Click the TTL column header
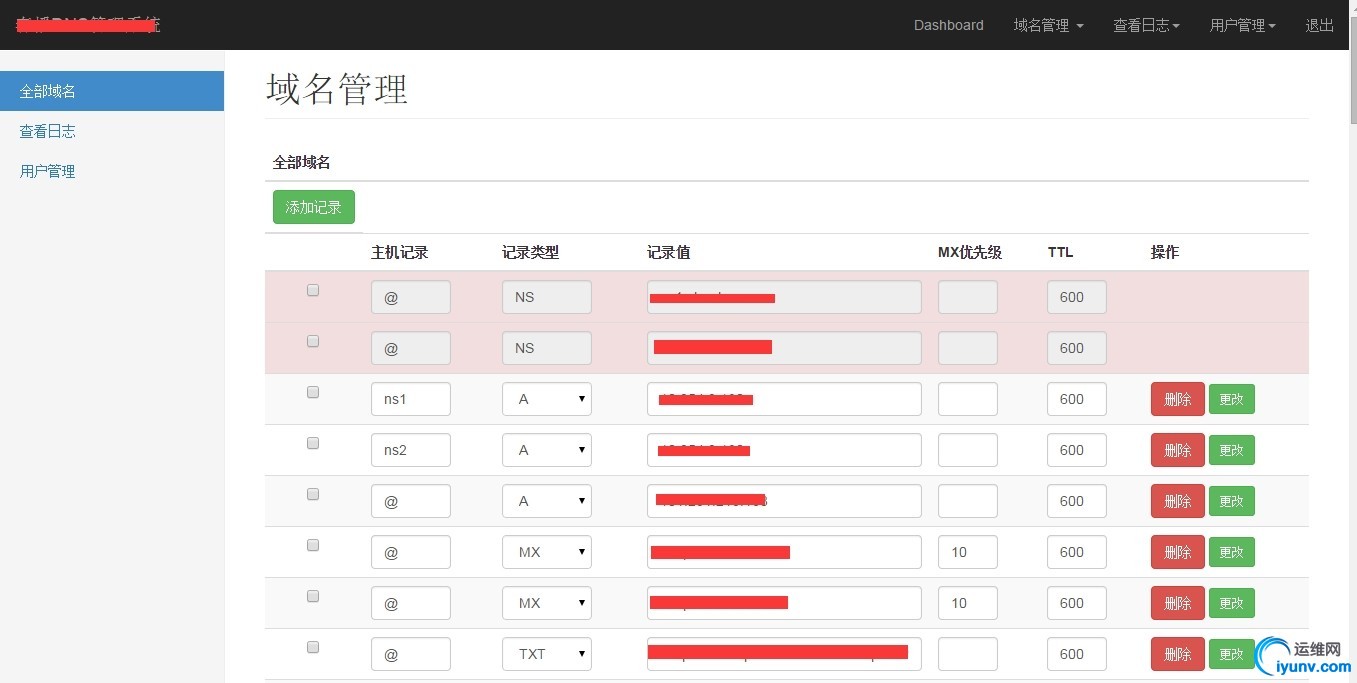This screenshot has height=683, width=1357. click(1060, 253)
